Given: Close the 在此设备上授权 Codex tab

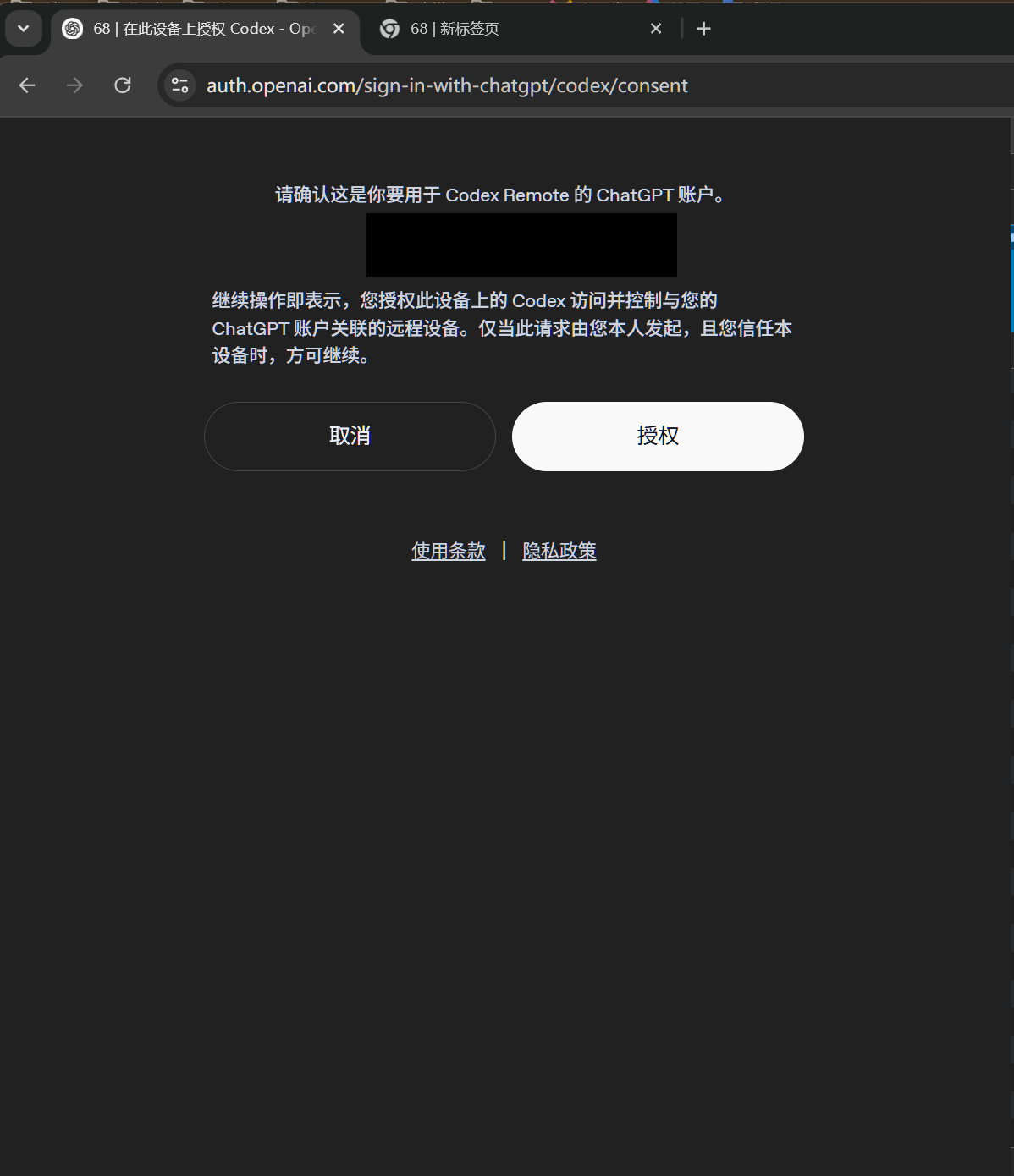Looking at the screenshot, I should [x=339, y=29].
